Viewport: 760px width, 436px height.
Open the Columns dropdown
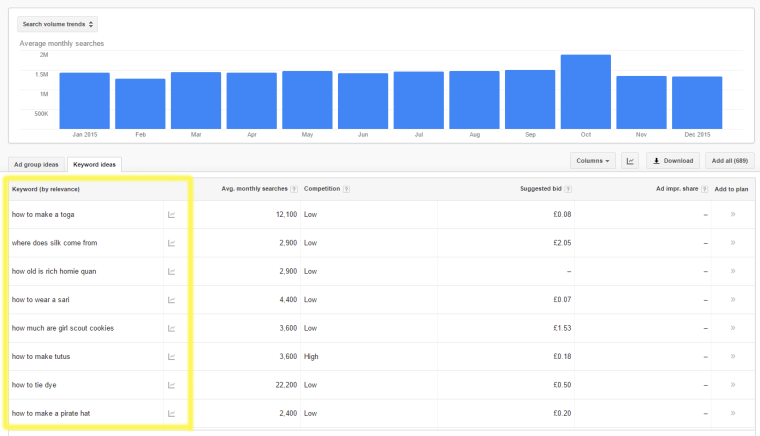tap(593, 161)
